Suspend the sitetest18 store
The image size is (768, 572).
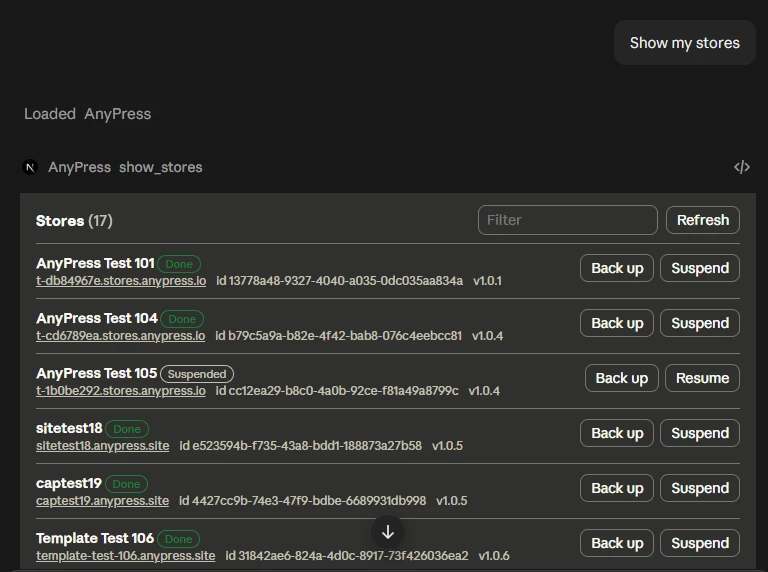[700, 433]
